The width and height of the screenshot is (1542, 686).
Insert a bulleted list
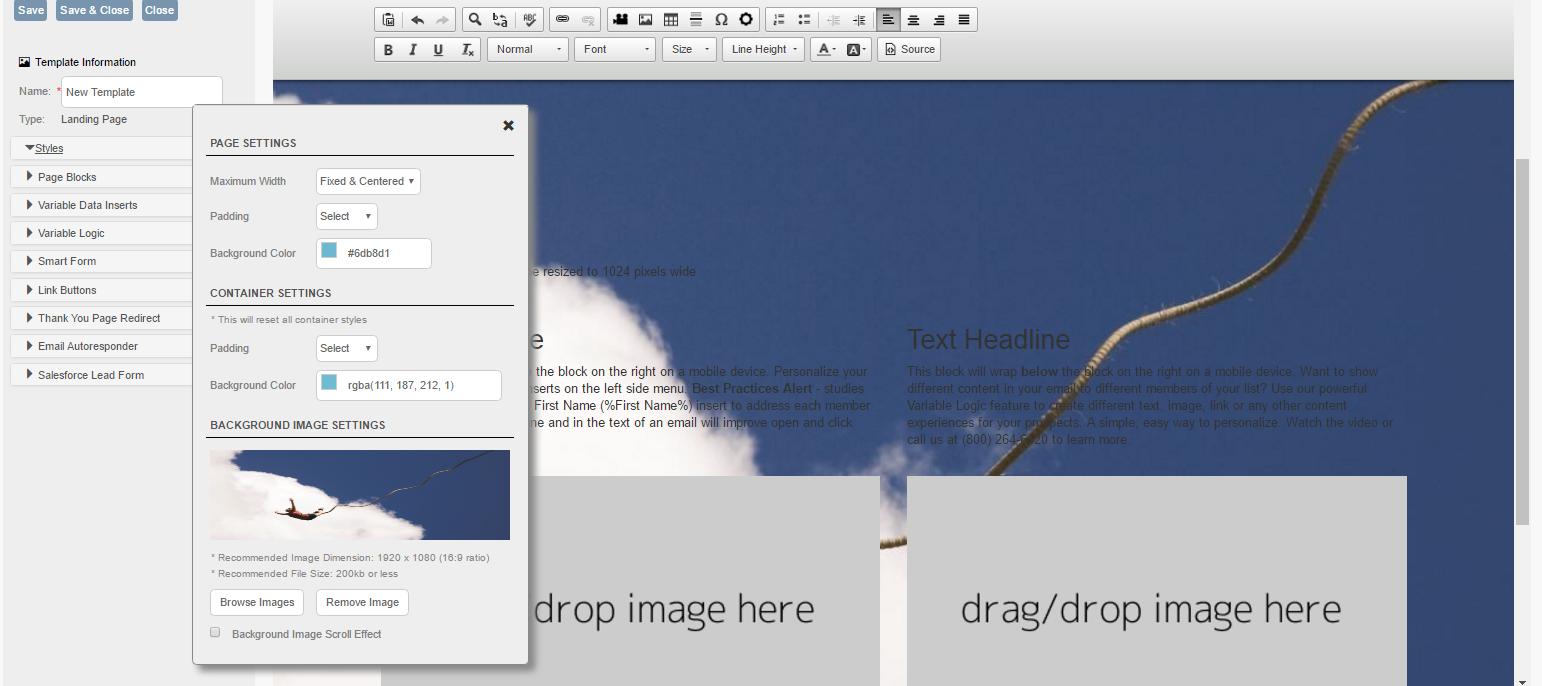(804, 20)
